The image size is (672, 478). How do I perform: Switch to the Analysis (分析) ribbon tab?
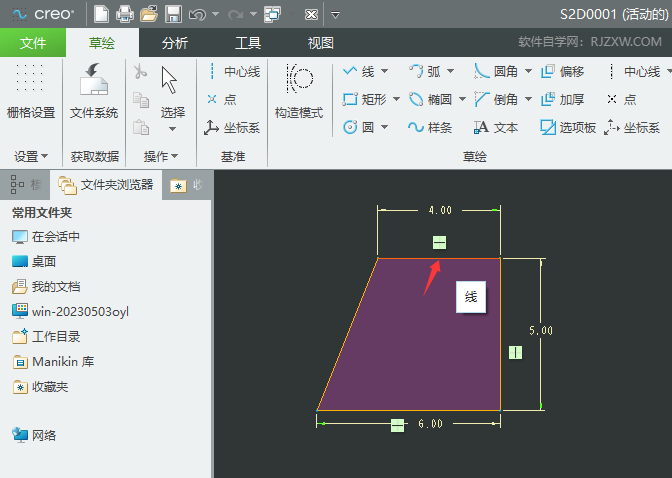tap(175, 42)
